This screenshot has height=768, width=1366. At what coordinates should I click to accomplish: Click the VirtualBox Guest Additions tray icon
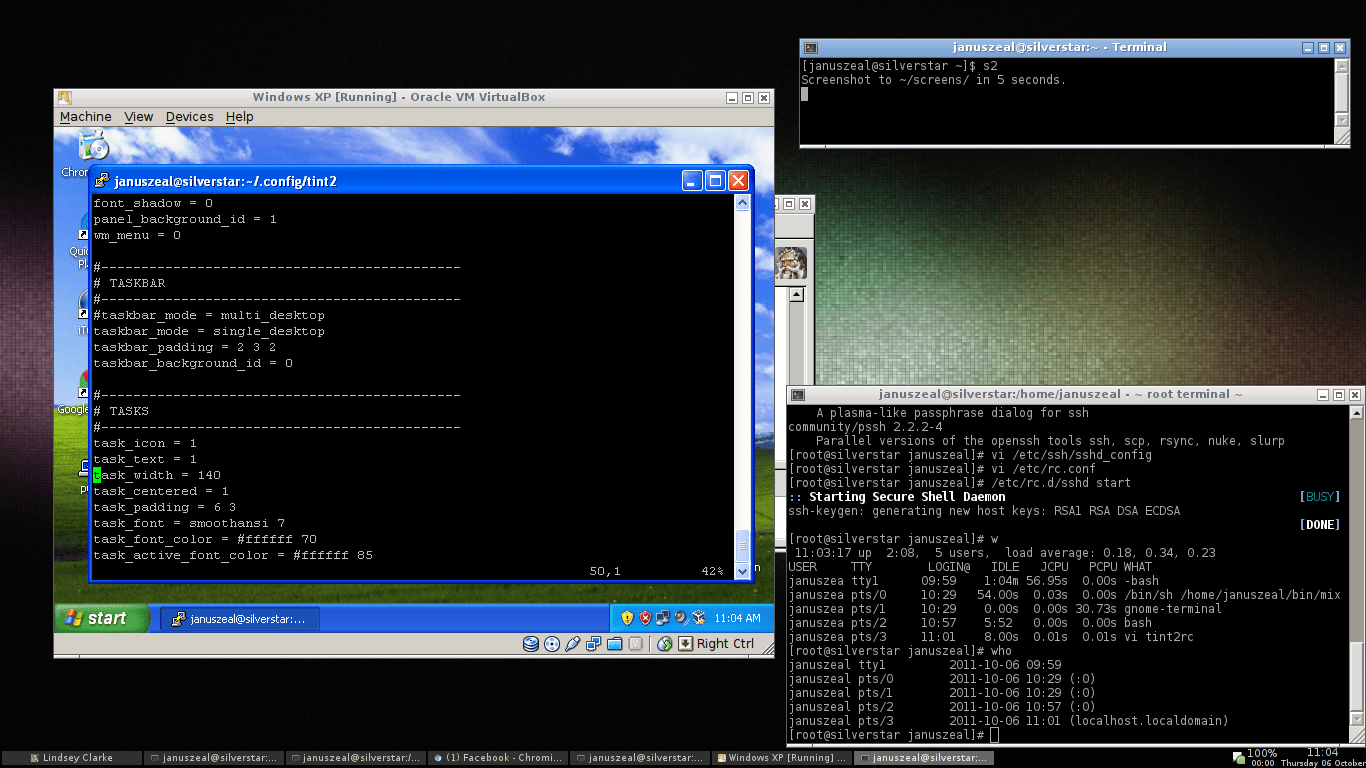[x=699, y=617]
